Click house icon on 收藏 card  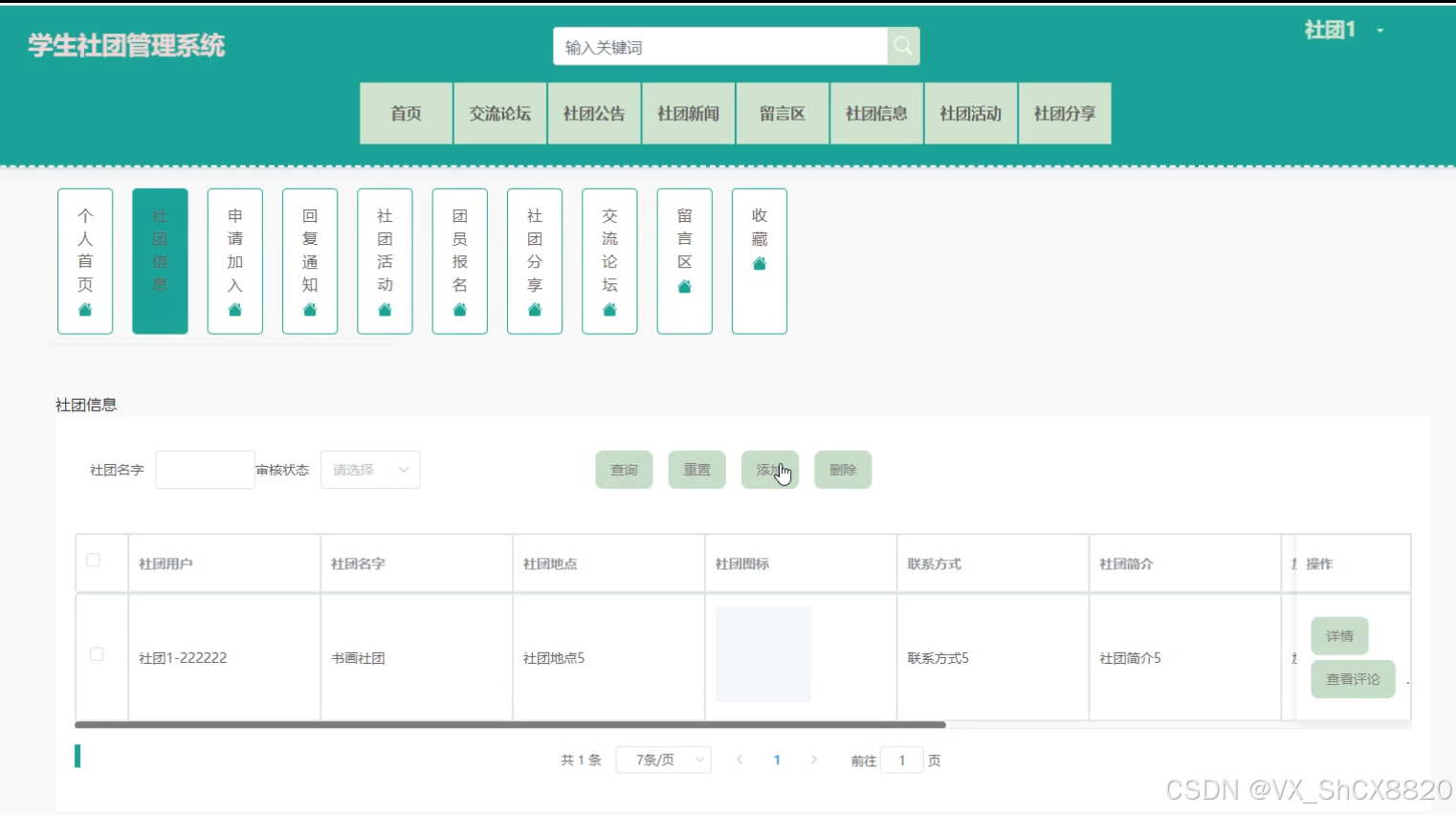click(760, 263)
